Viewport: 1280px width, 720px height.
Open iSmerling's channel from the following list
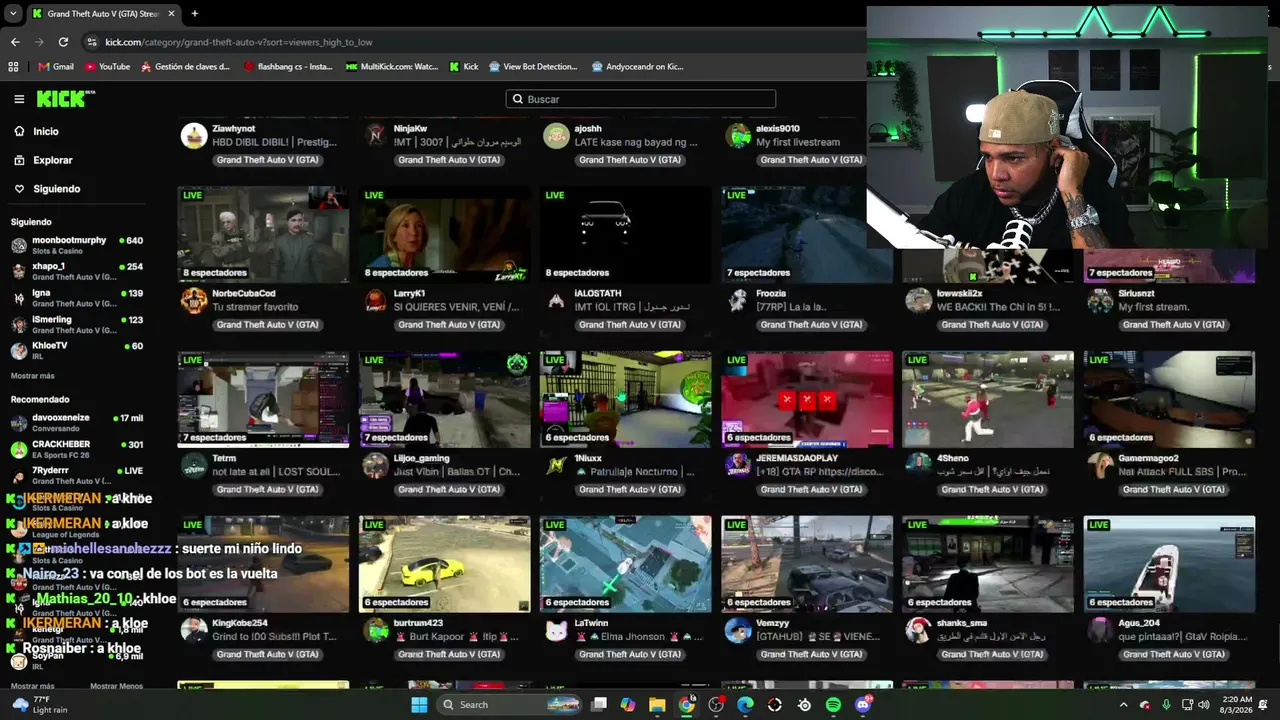[x=77, y=324]
